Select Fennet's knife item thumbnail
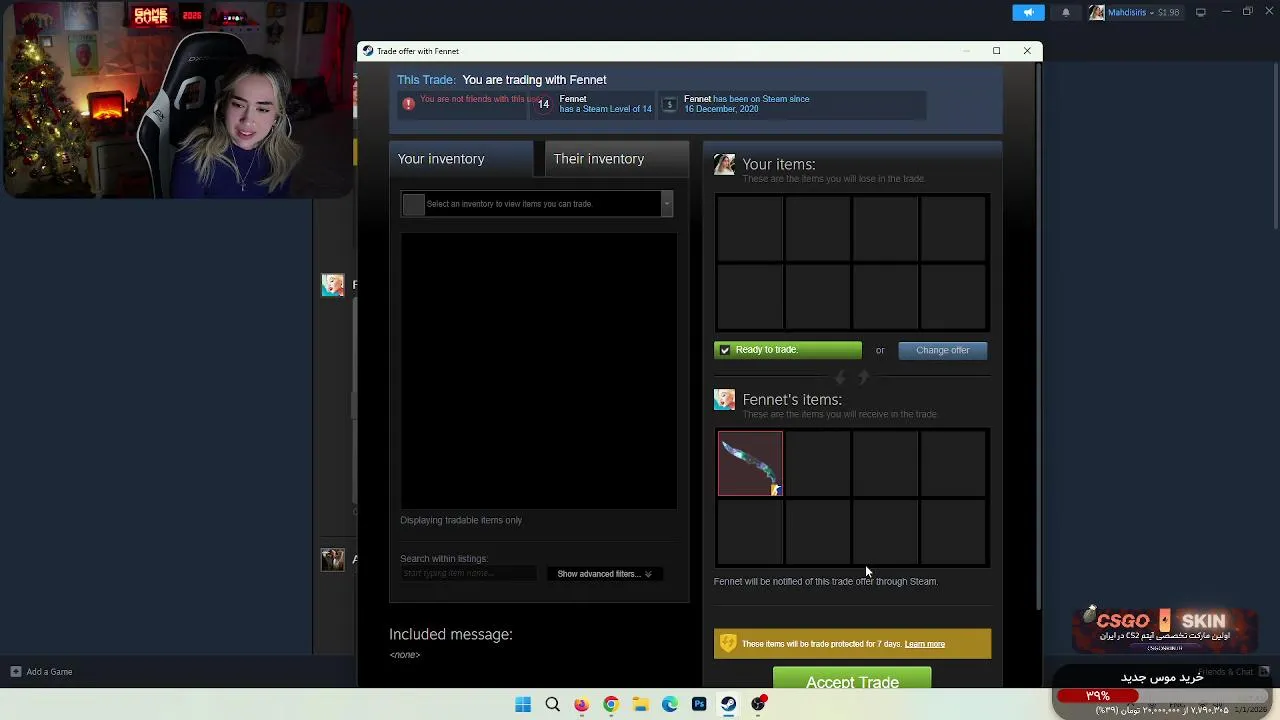The width and height of the screenshot is (1280, 720). click(x=750, y=463)
